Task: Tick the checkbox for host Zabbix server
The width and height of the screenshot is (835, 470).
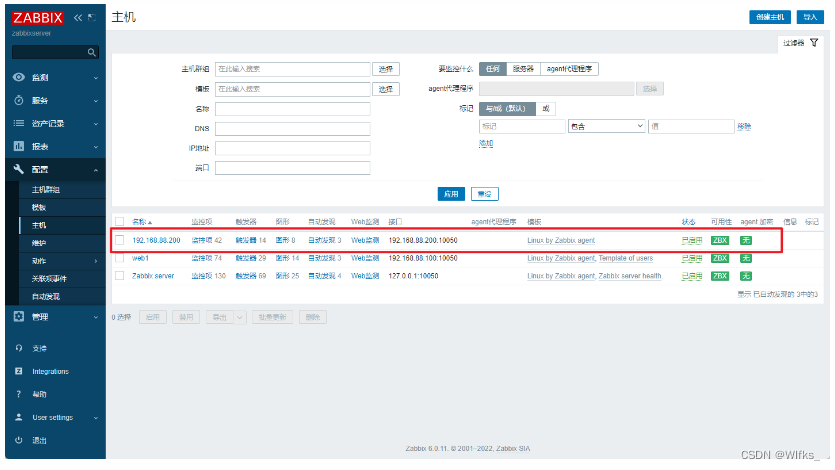Action: point(120,276)
